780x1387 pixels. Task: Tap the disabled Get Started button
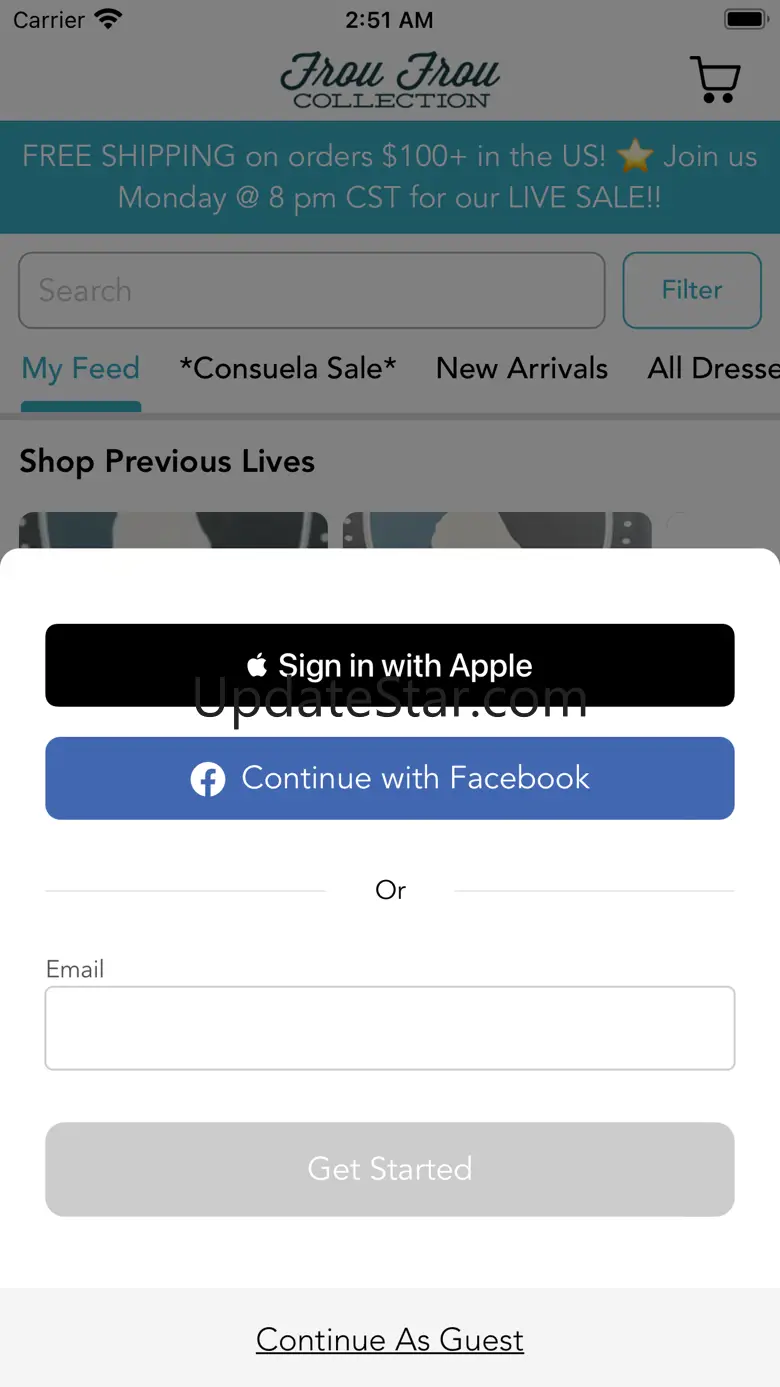[x=390, y=1169]
